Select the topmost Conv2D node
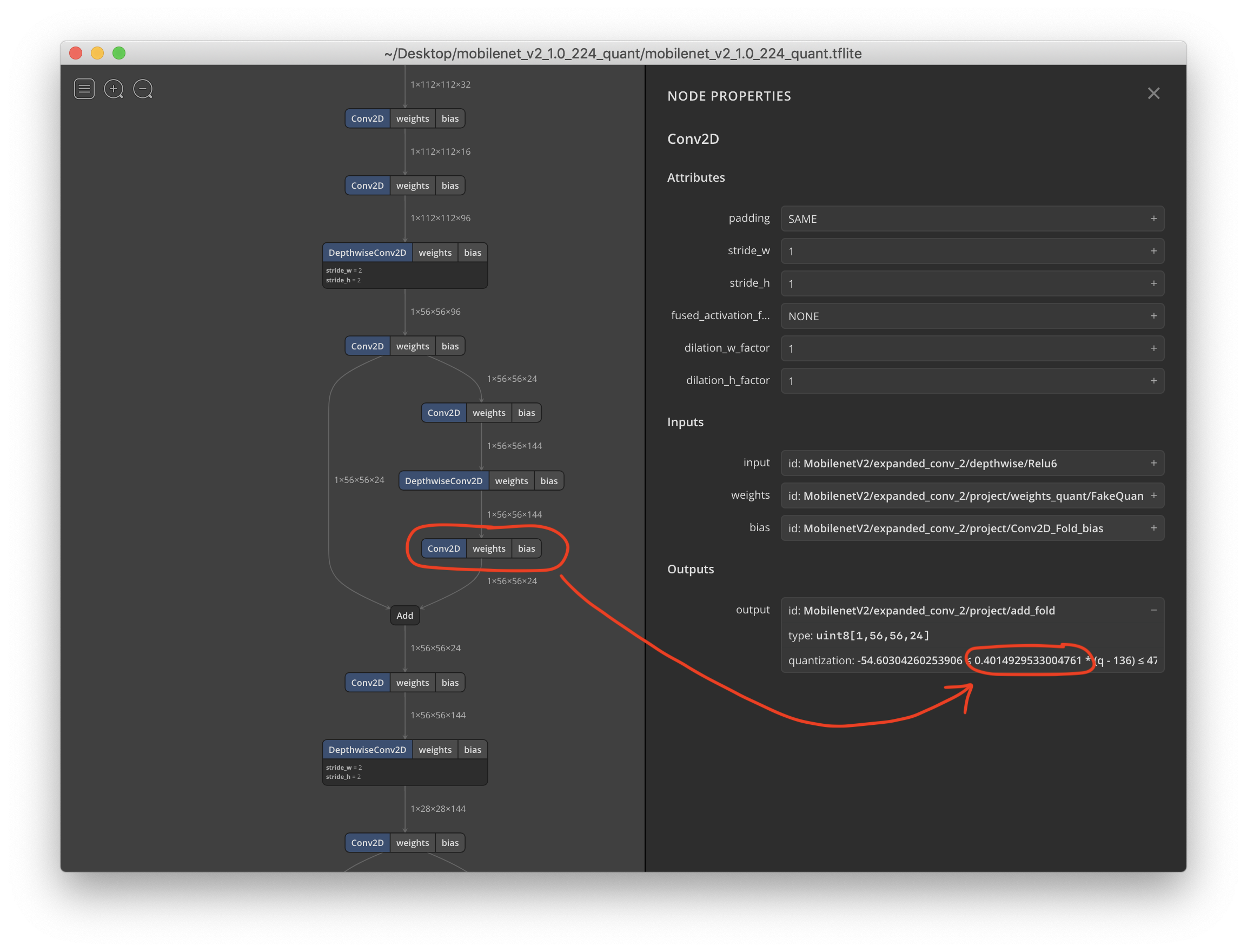1247x952 pixels. click(x=367, y=118)
